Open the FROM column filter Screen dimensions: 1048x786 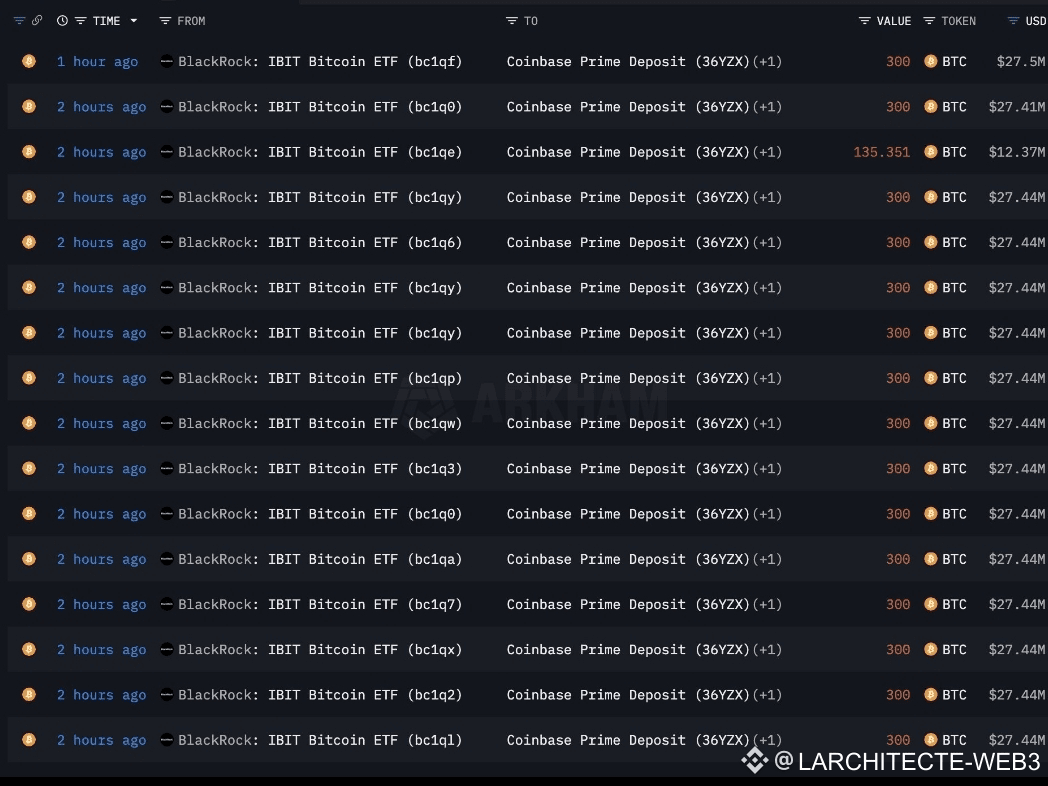tap(165, 21)
